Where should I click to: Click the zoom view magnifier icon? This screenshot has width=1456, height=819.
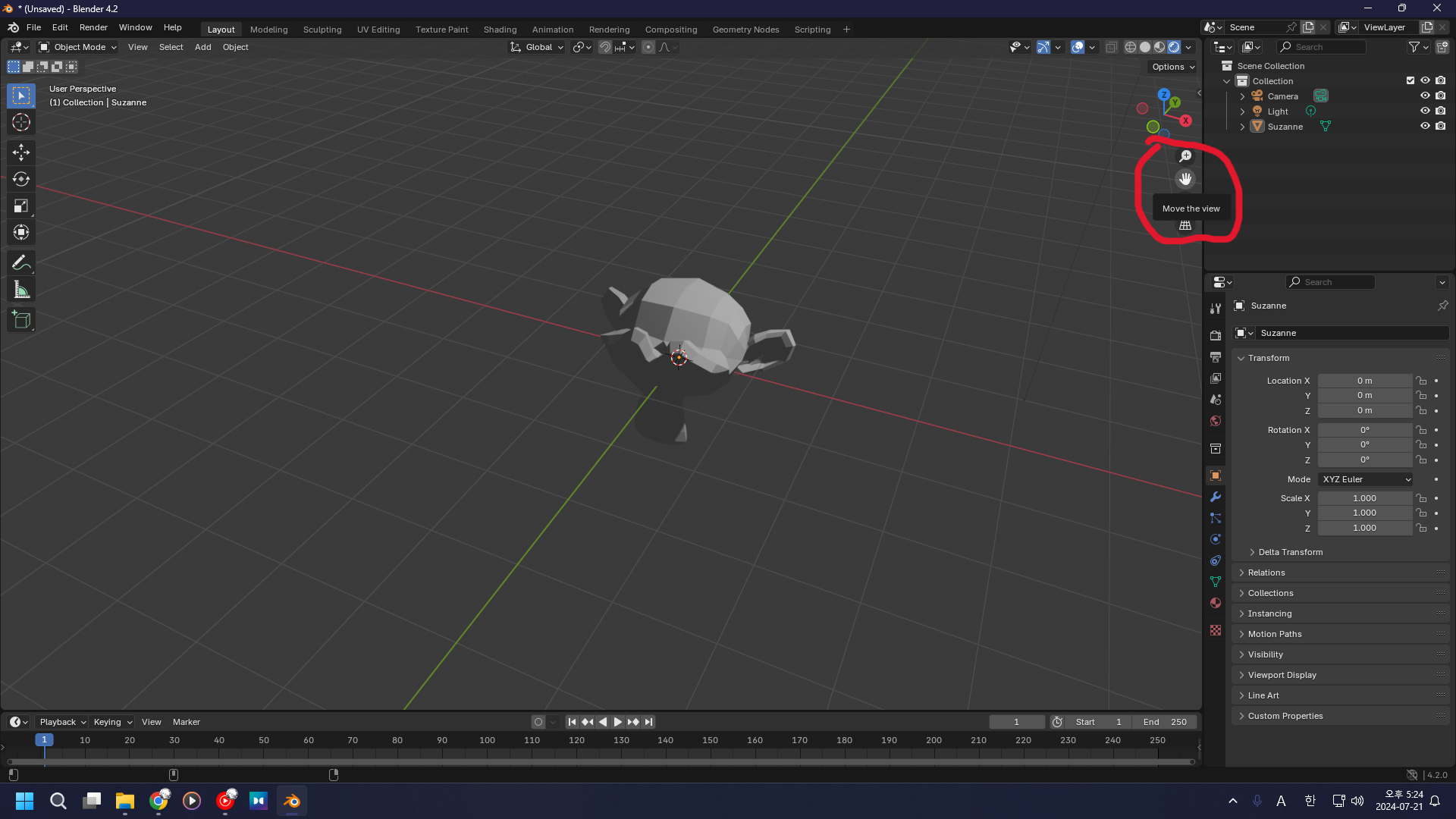click(x=1185, y=156)
